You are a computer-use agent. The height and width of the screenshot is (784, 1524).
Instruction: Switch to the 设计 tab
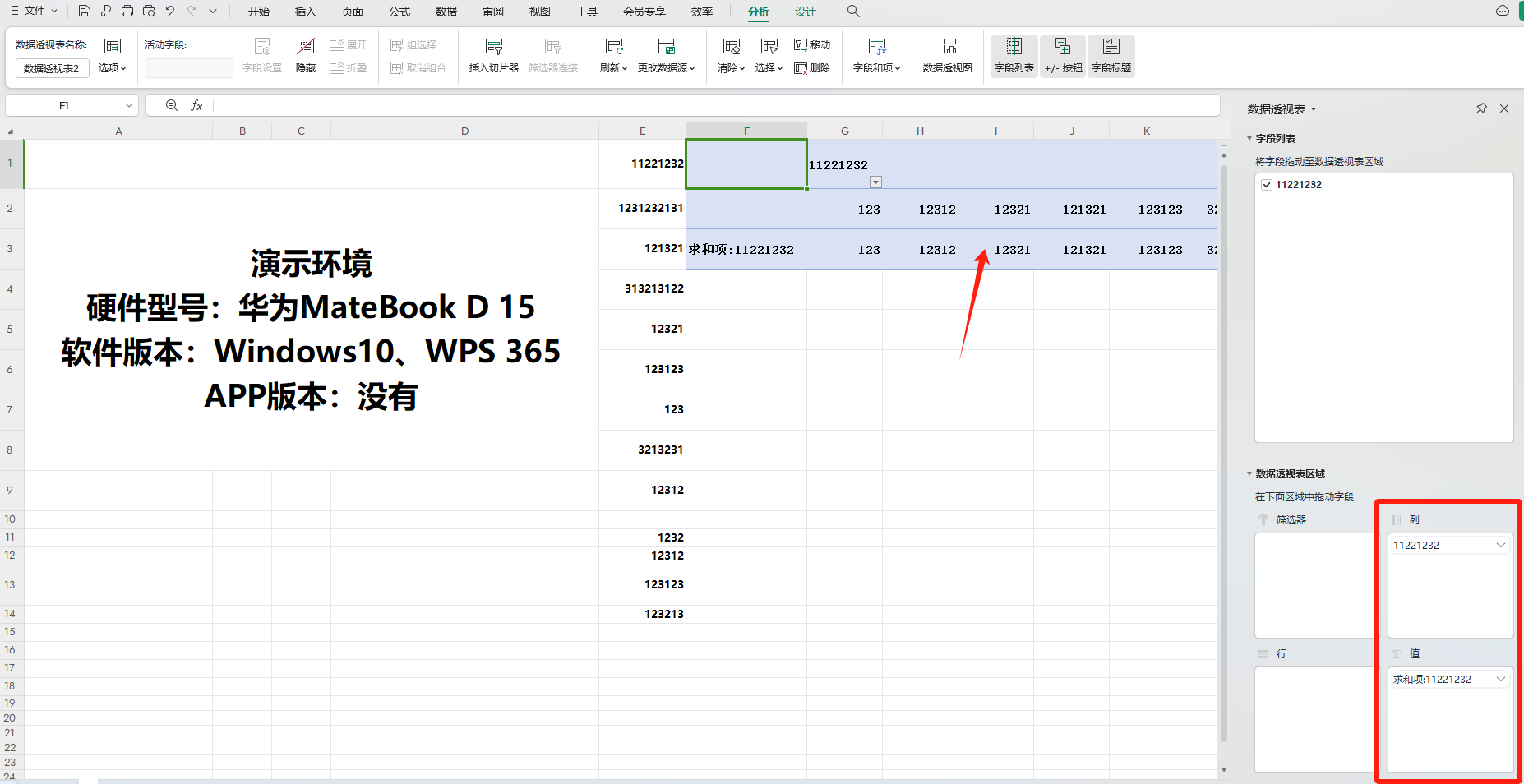point(806,11)
